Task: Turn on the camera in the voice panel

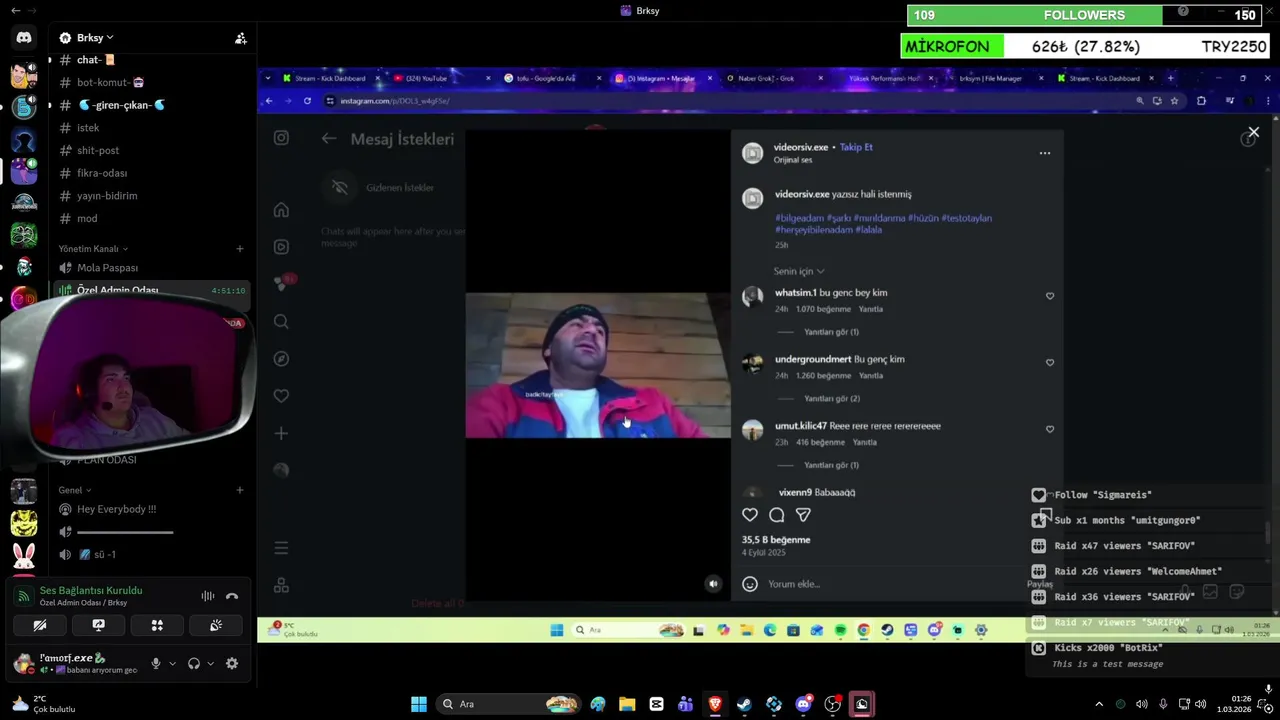Action: click(x=40, y=625)
